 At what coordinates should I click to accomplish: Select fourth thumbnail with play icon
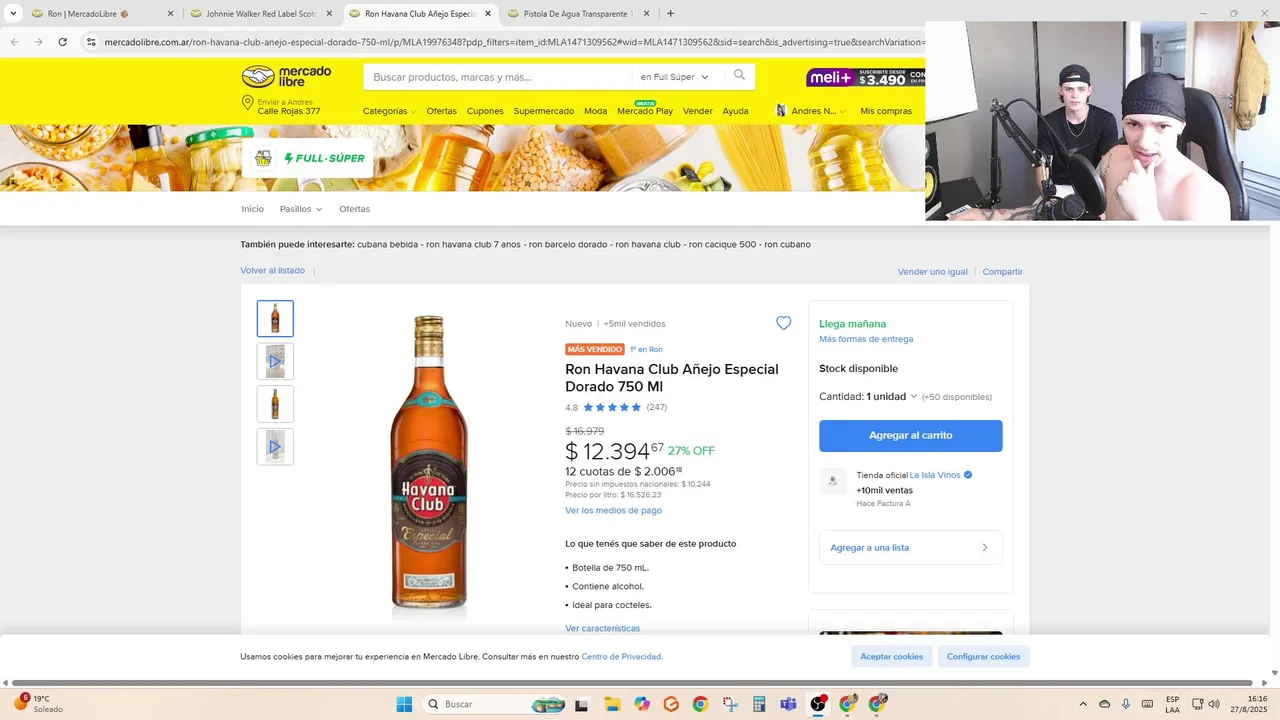click(275, 446)
